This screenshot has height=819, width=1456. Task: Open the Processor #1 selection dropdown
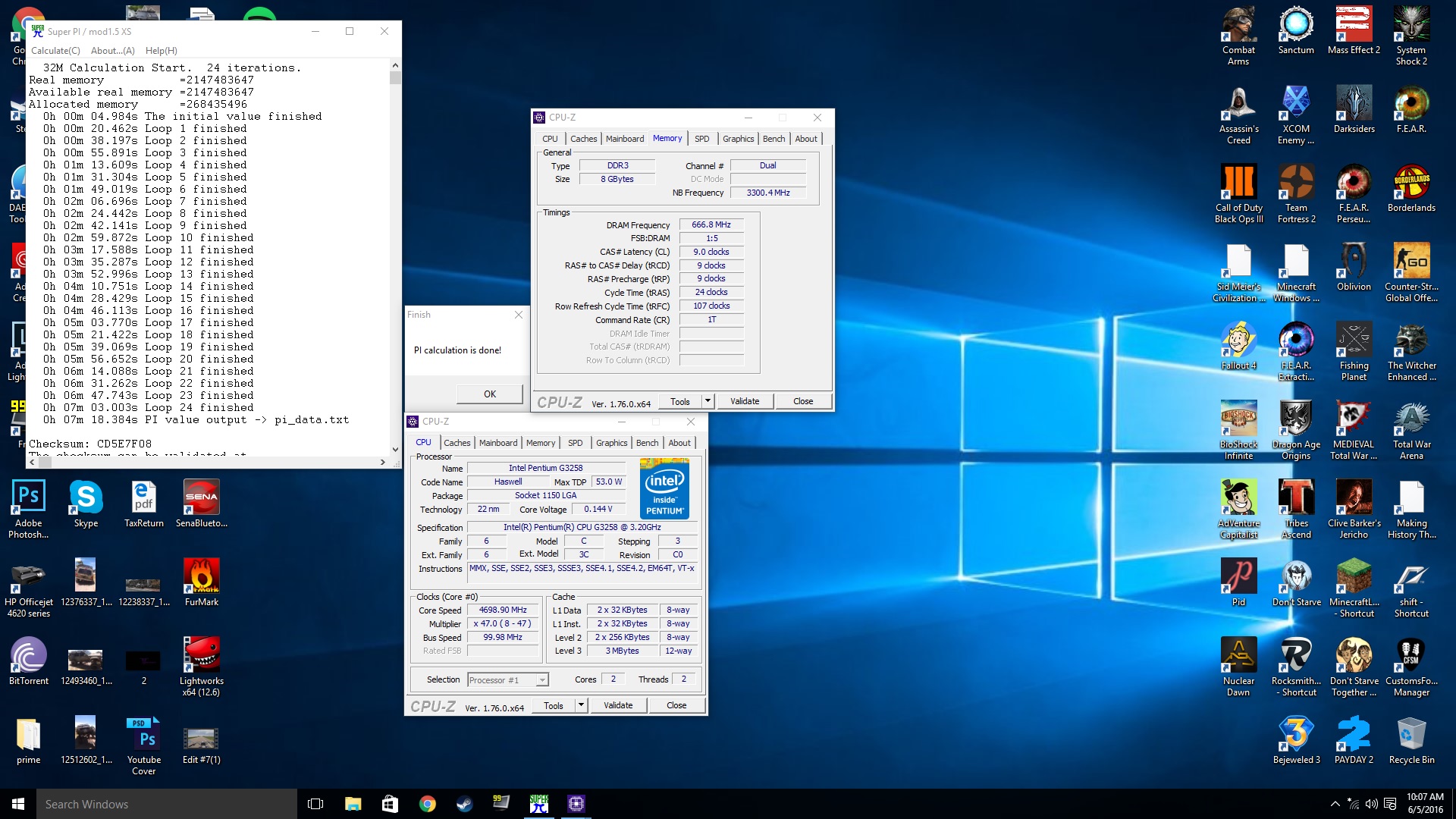(508, 680)
